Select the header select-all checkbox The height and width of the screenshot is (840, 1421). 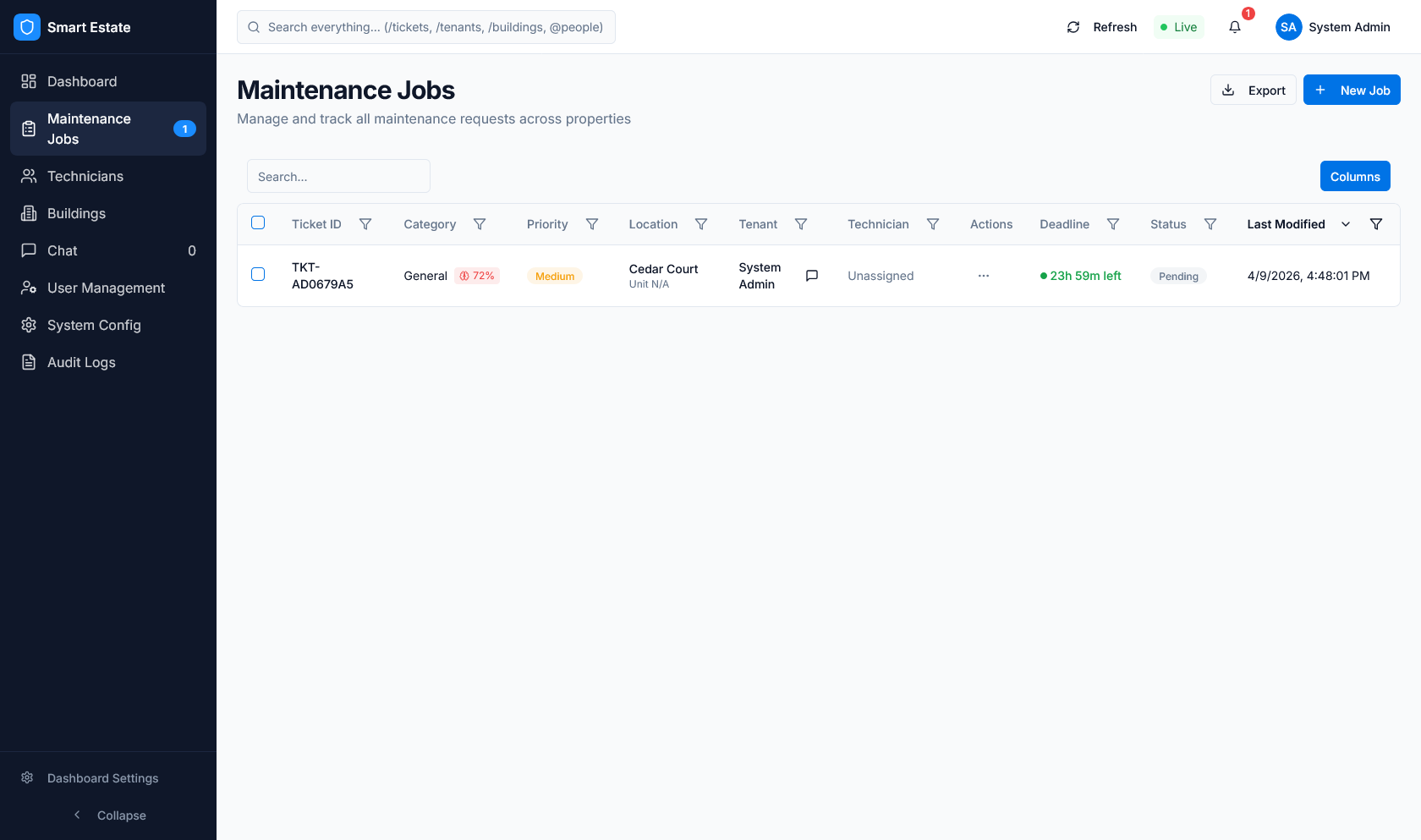pyautogui.click(x=258, y=222)
